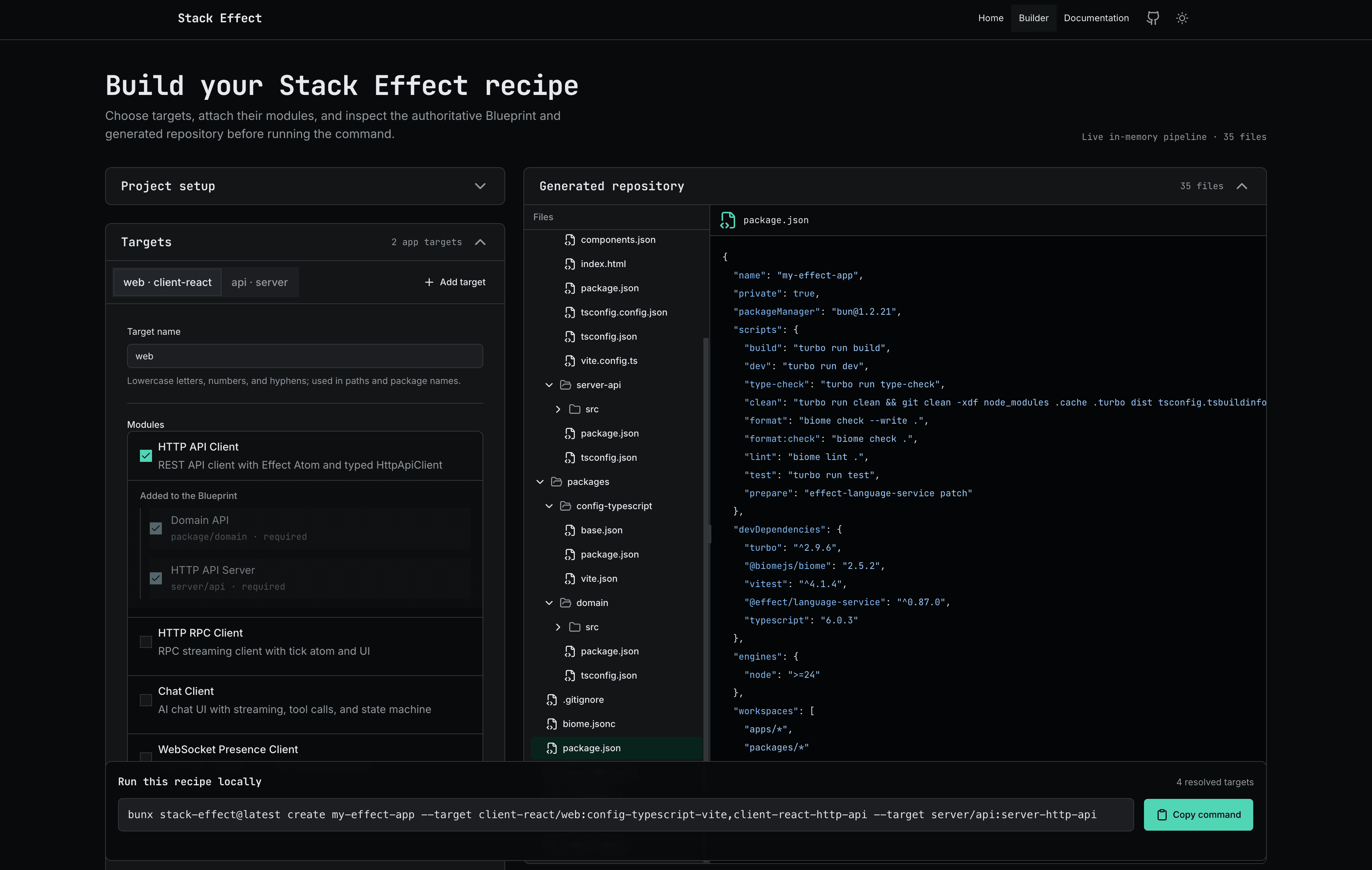The width and height of the screenshot is (1372, 870).
Task: Click src folder icon under server-api
Action: coord(574,409)
